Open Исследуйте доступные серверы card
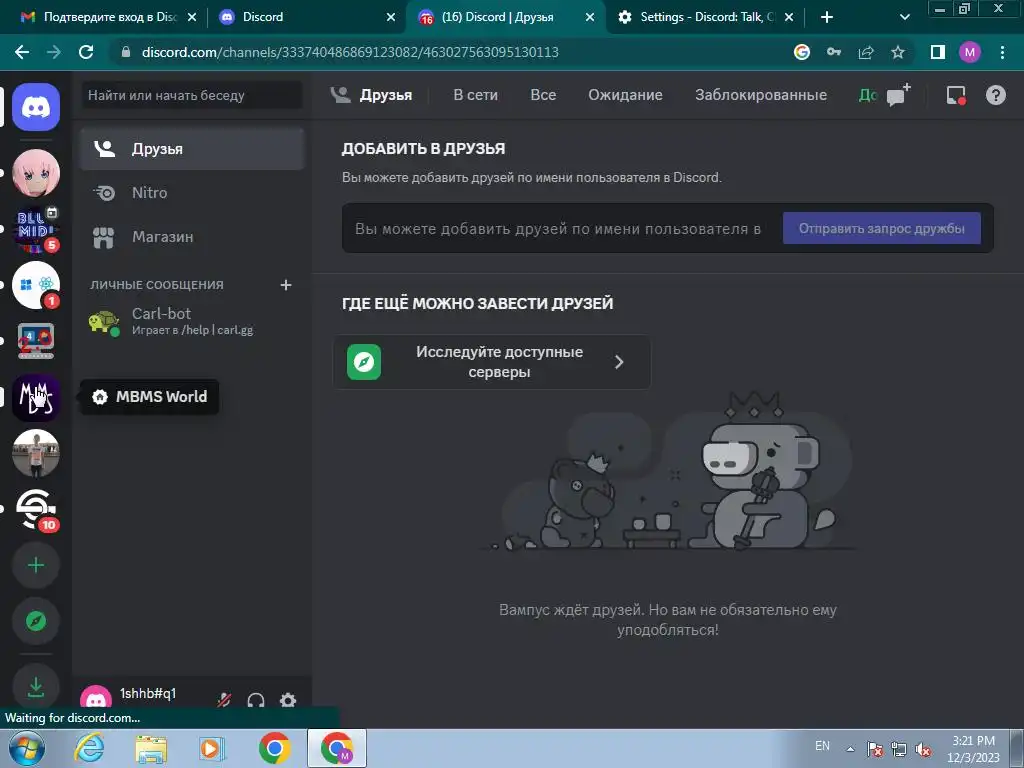Viewport: 1024px width, 768px height. point(492,362)
